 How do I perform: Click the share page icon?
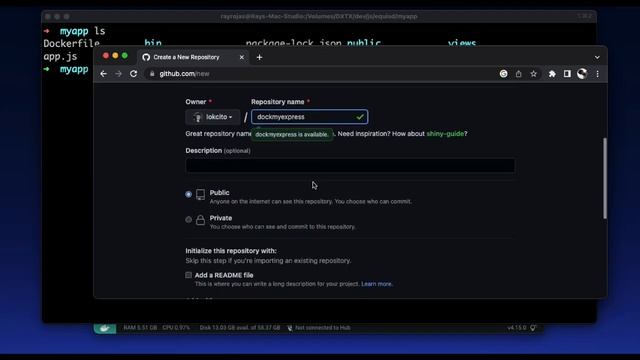518,74
